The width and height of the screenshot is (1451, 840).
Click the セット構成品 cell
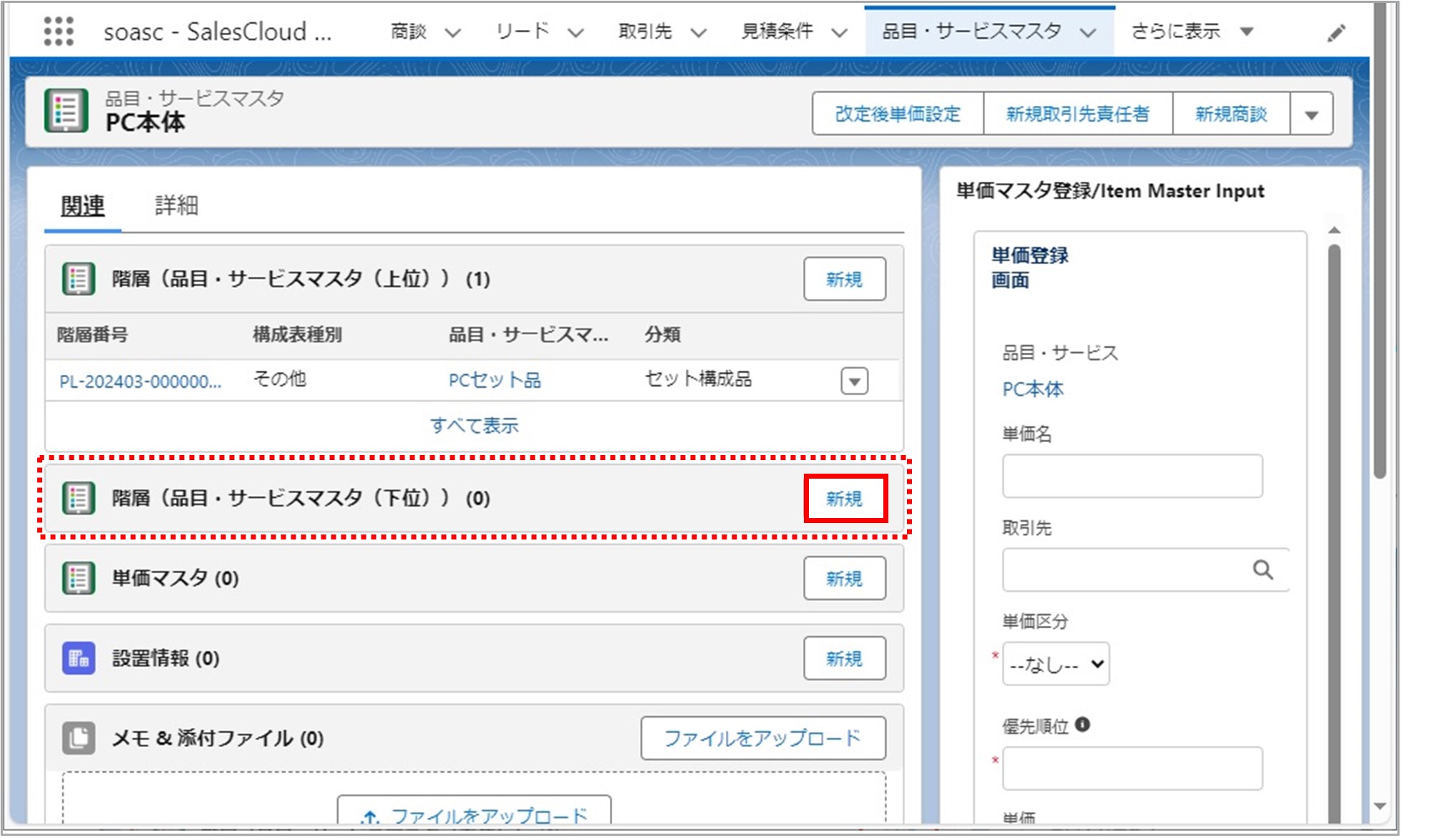698,379
